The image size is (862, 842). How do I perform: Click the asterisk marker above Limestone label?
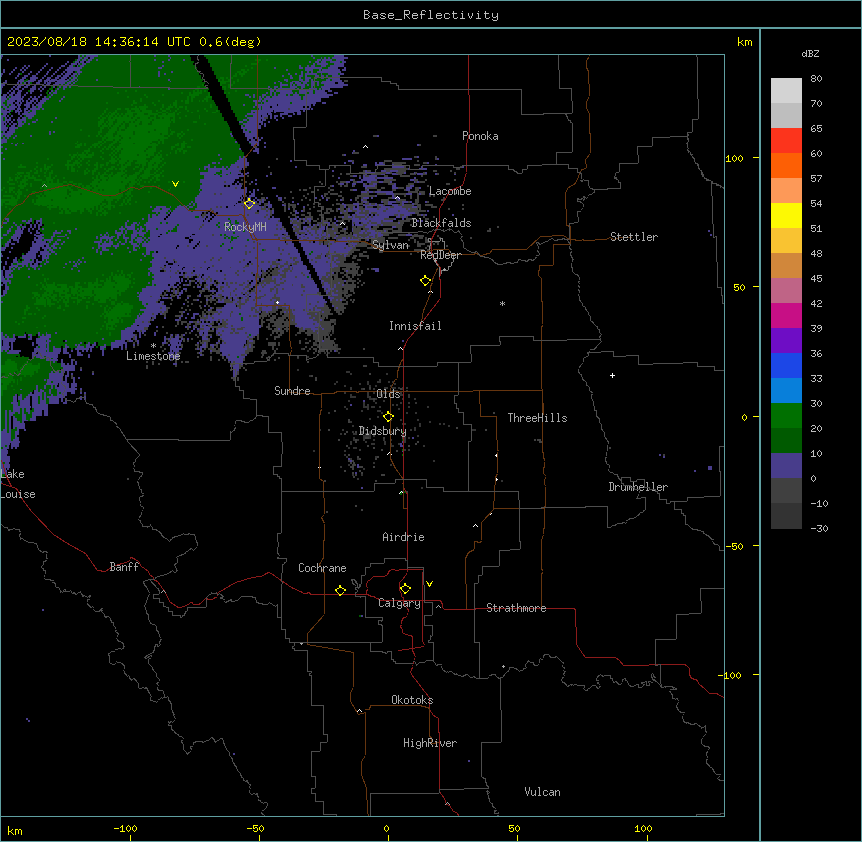(153, 346)
